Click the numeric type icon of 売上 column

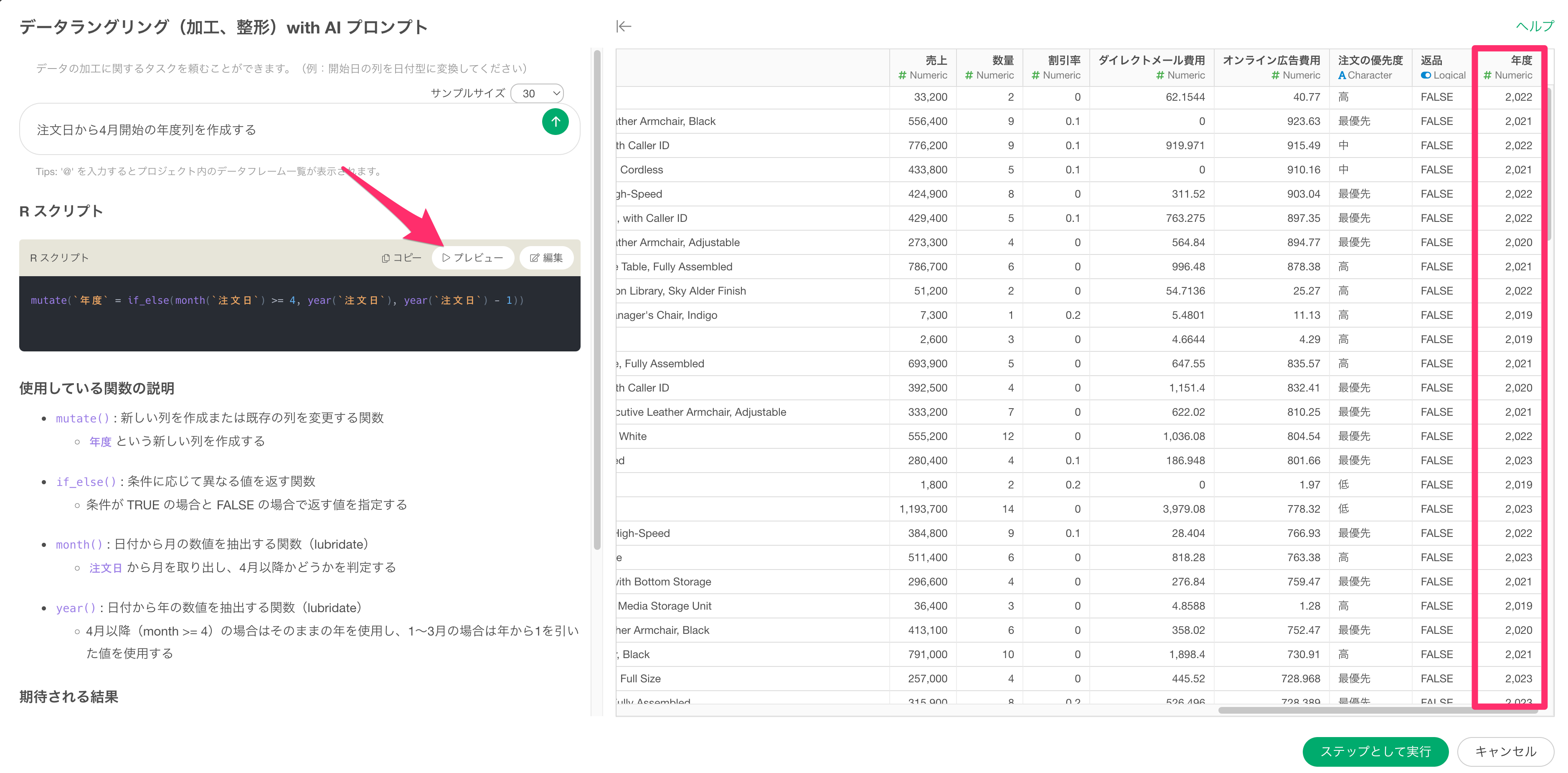pos(902,76)
